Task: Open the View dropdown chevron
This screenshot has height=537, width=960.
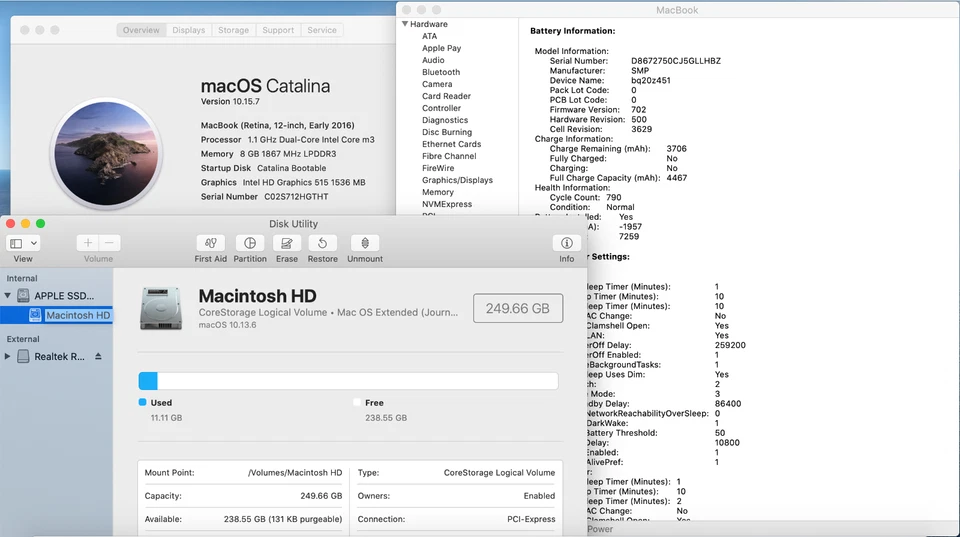Action: [34, 243]
